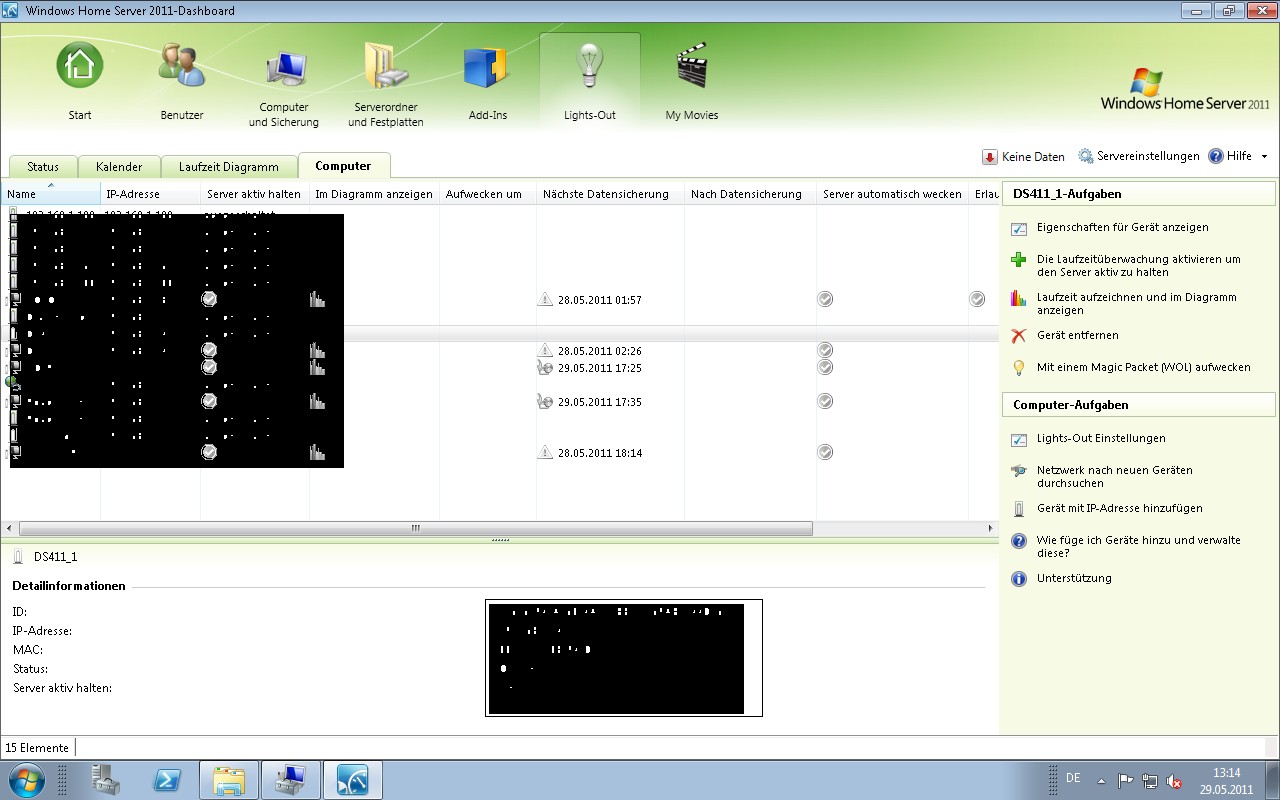
Task: Sort by Nach Datensicherung column
Action: (750, 194)
